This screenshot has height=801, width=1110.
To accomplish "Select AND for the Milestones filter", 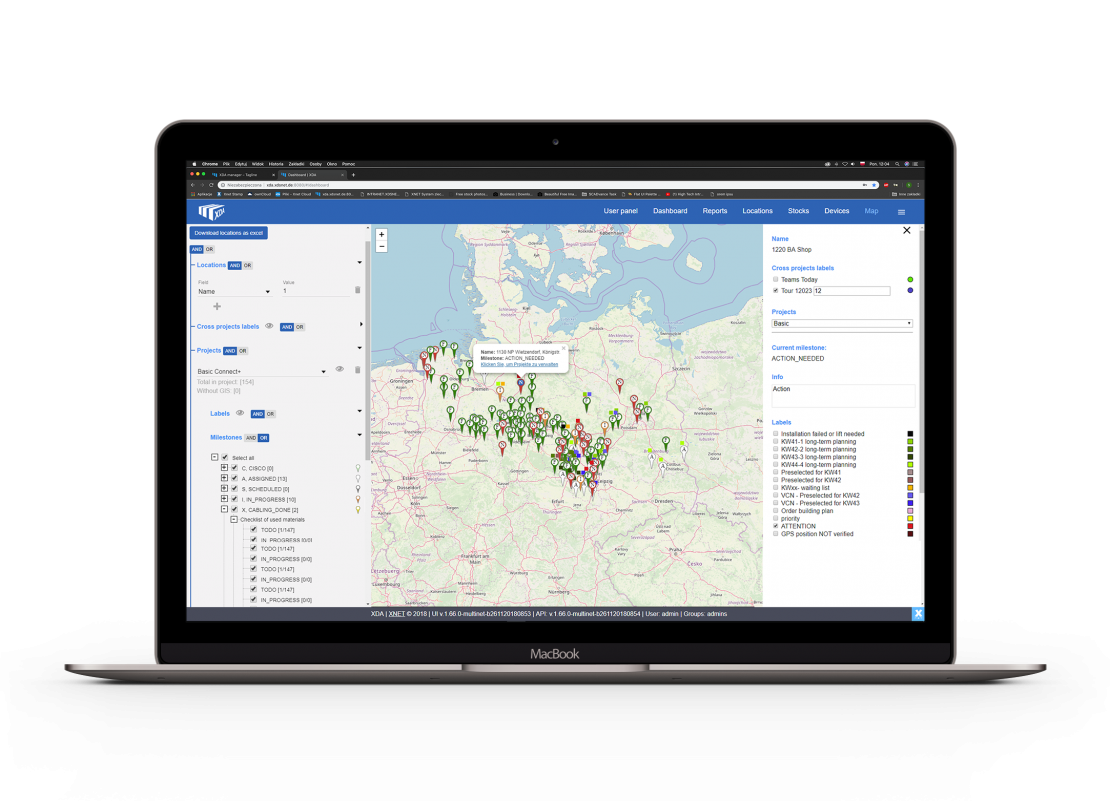I will [251, 438].
